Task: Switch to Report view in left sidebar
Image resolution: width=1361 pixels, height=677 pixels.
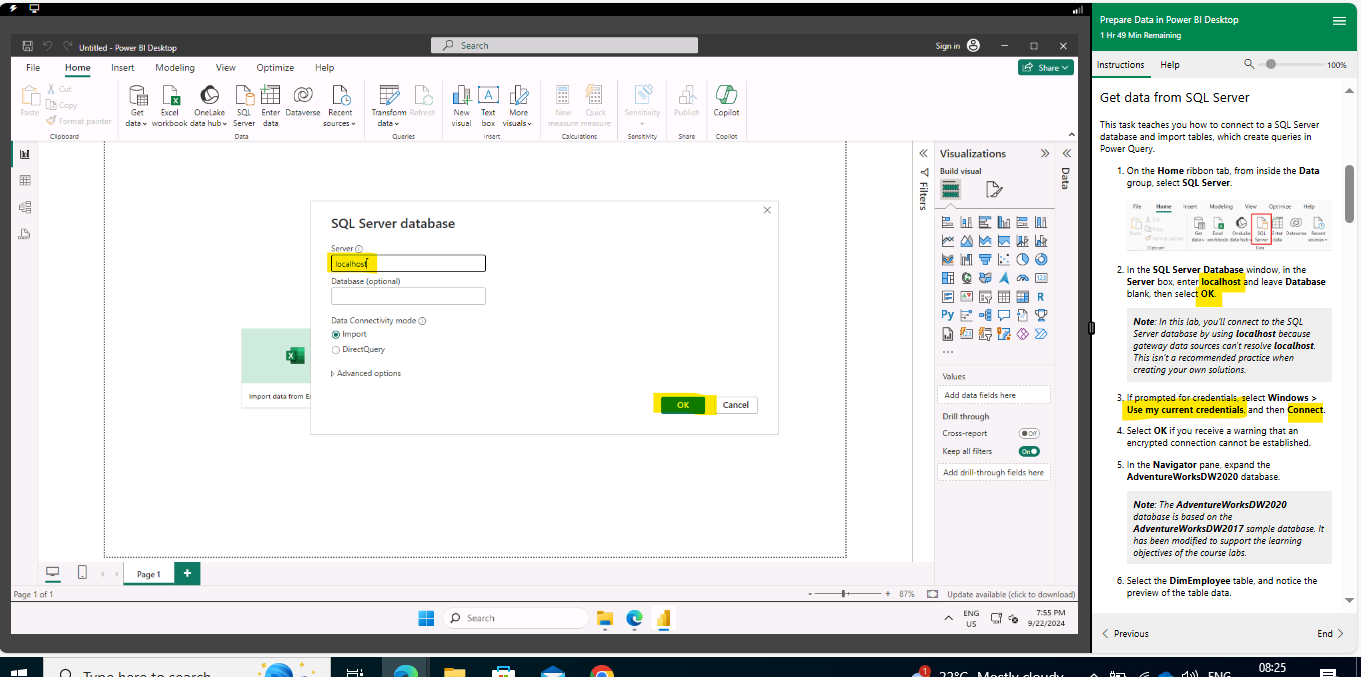Action: 25,154
